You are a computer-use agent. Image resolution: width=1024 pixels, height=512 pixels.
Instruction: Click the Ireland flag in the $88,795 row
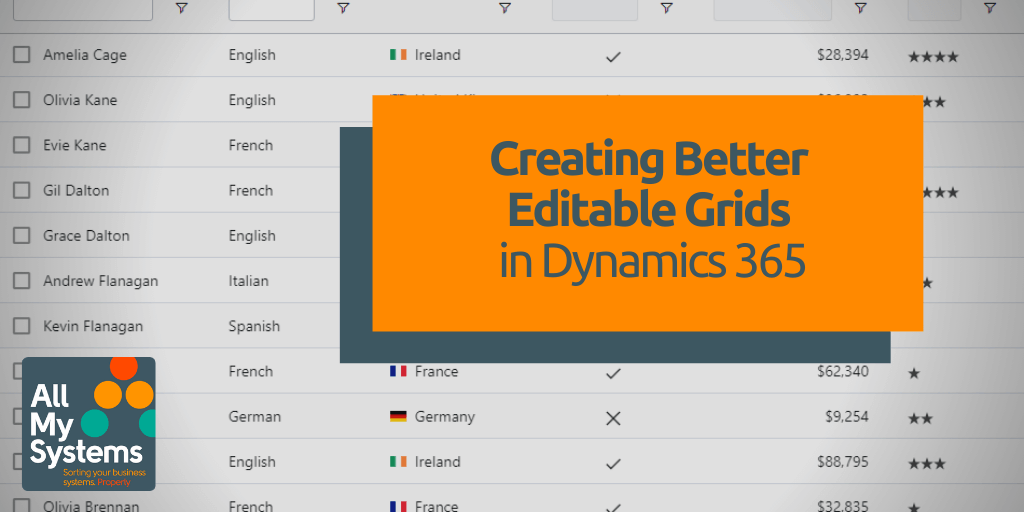[x=398, y=462]
